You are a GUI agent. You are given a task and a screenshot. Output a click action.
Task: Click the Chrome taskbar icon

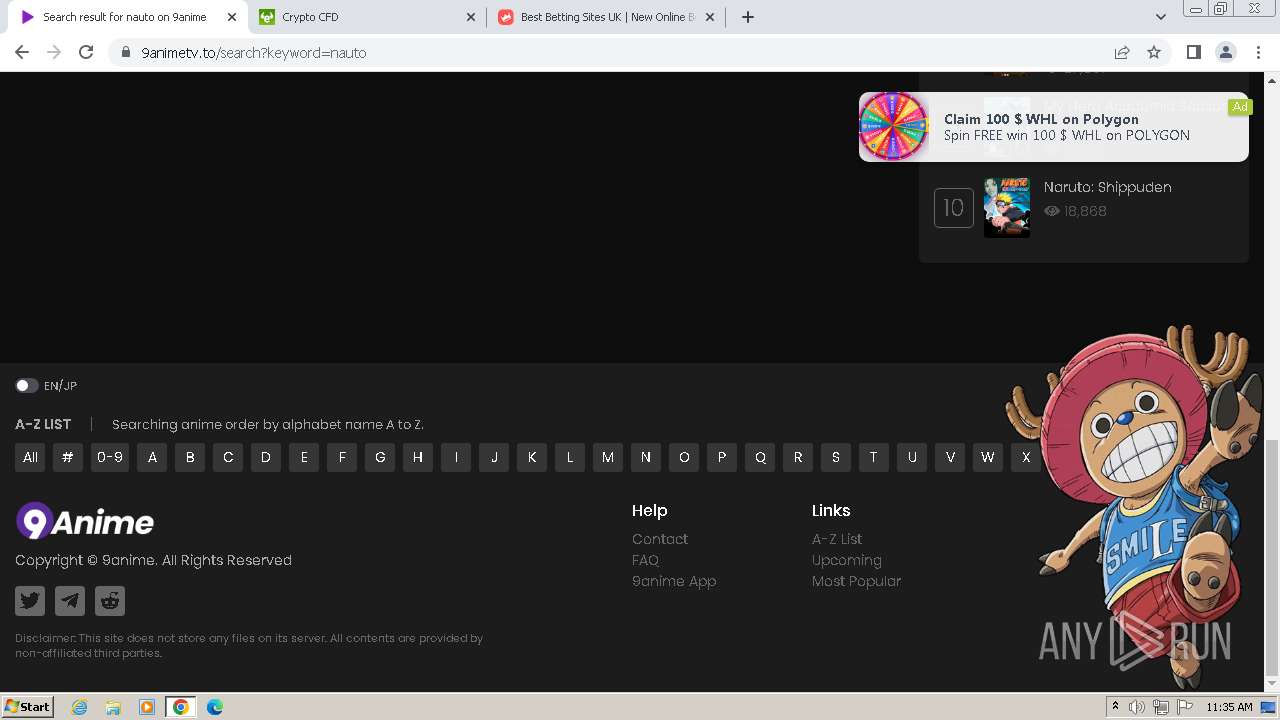[x=181, y=707]
